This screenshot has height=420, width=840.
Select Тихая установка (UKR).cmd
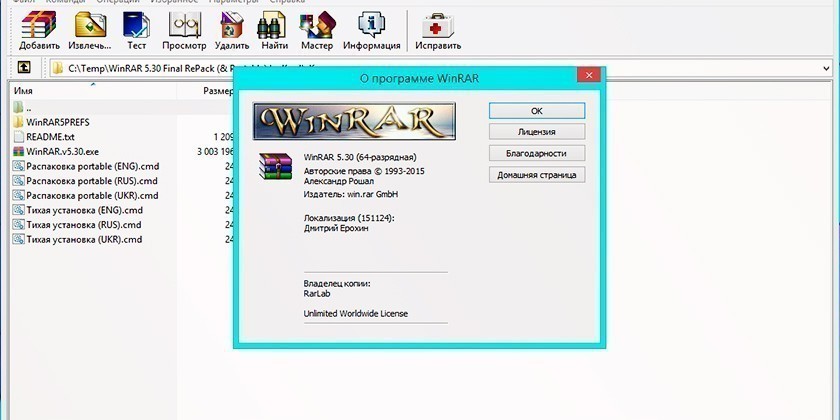tap(84, 239)
